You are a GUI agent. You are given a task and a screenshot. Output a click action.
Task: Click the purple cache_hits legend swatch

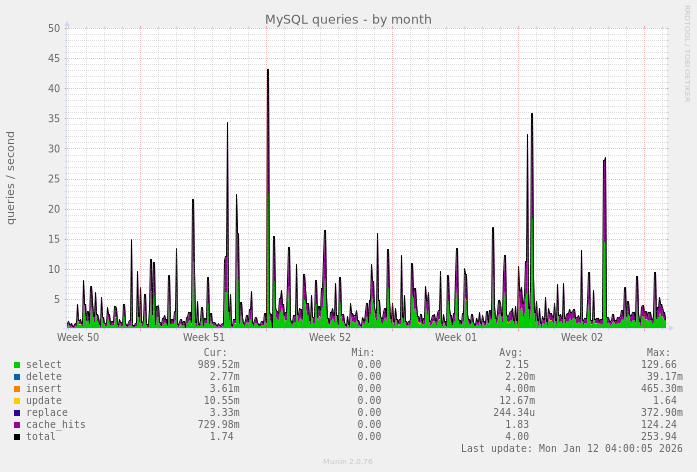coord(17,425)
